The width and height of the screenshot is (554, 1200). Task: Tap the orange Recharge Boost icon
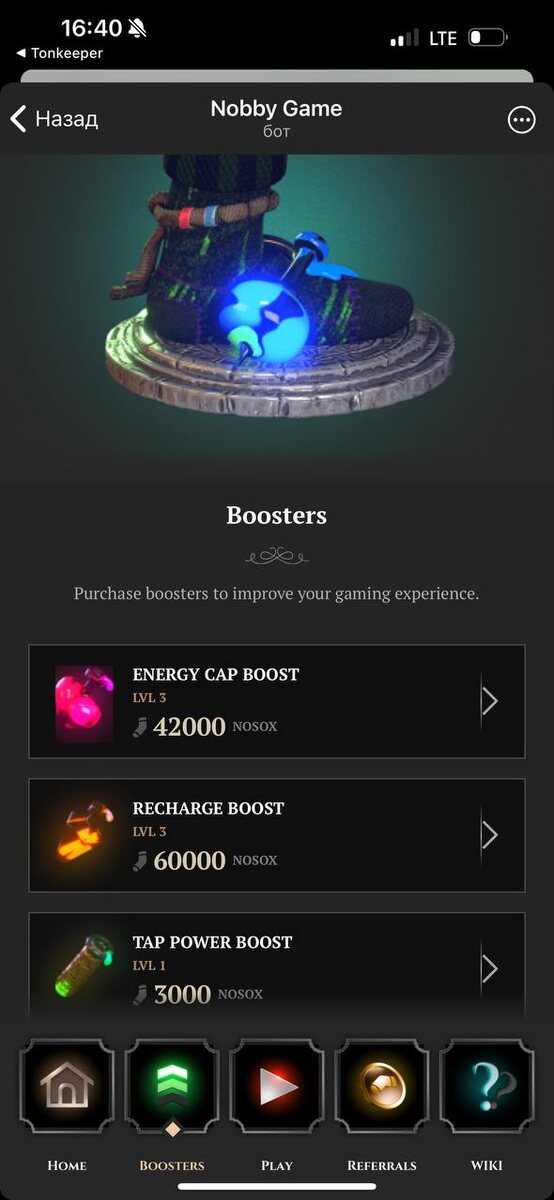[84, 834]
